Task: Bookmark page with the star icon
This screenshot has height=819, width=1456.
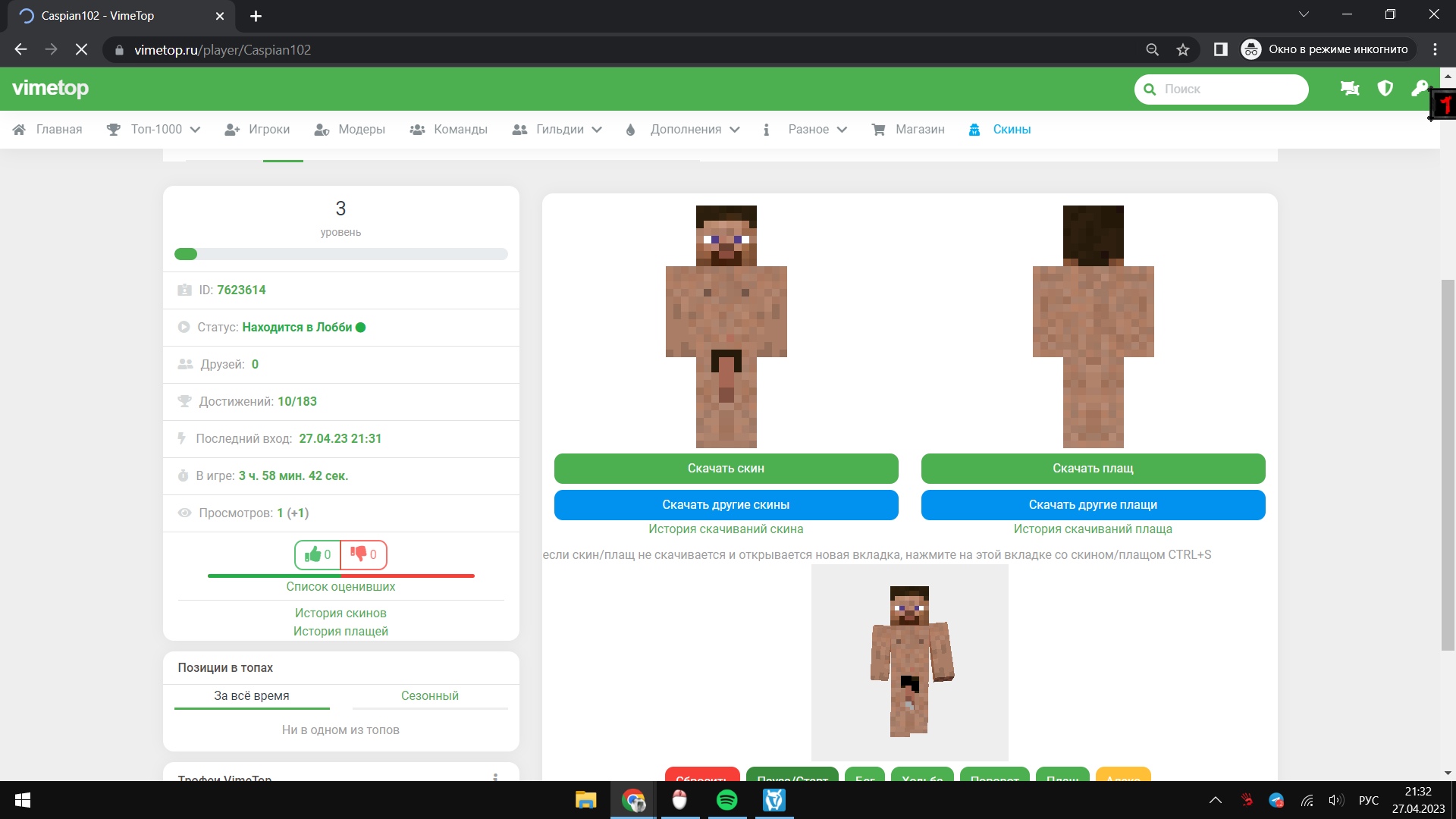Action: click(x=1182, y=50)
